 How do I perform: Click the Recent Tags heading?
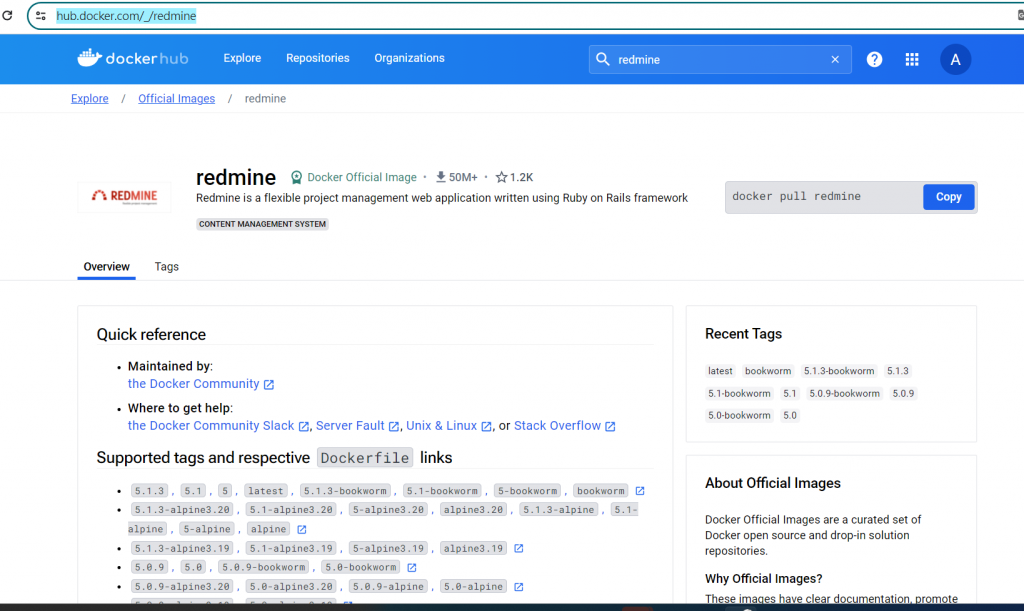click(x=743, y=334)
